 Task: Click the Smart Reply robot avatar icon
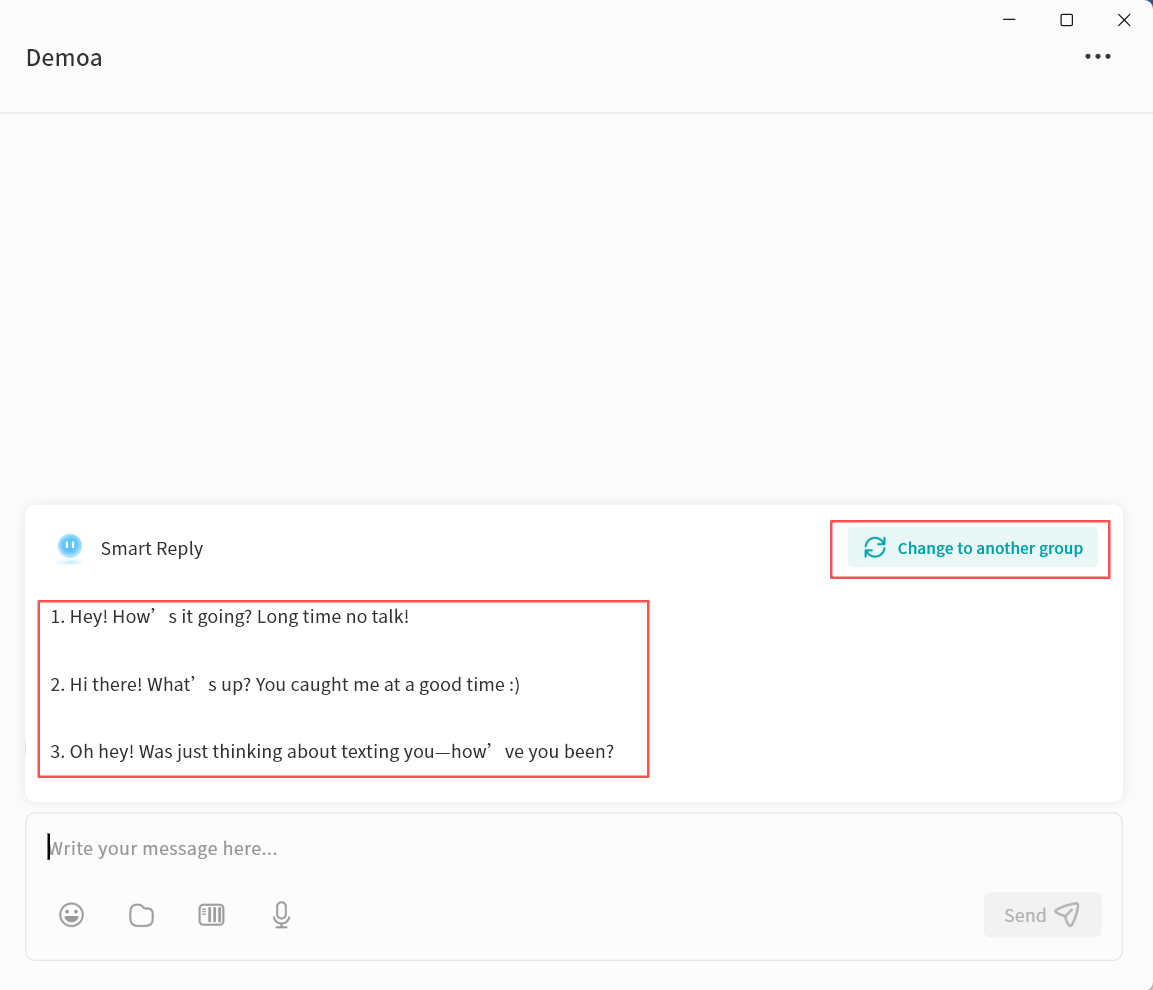tap(70, 547)
